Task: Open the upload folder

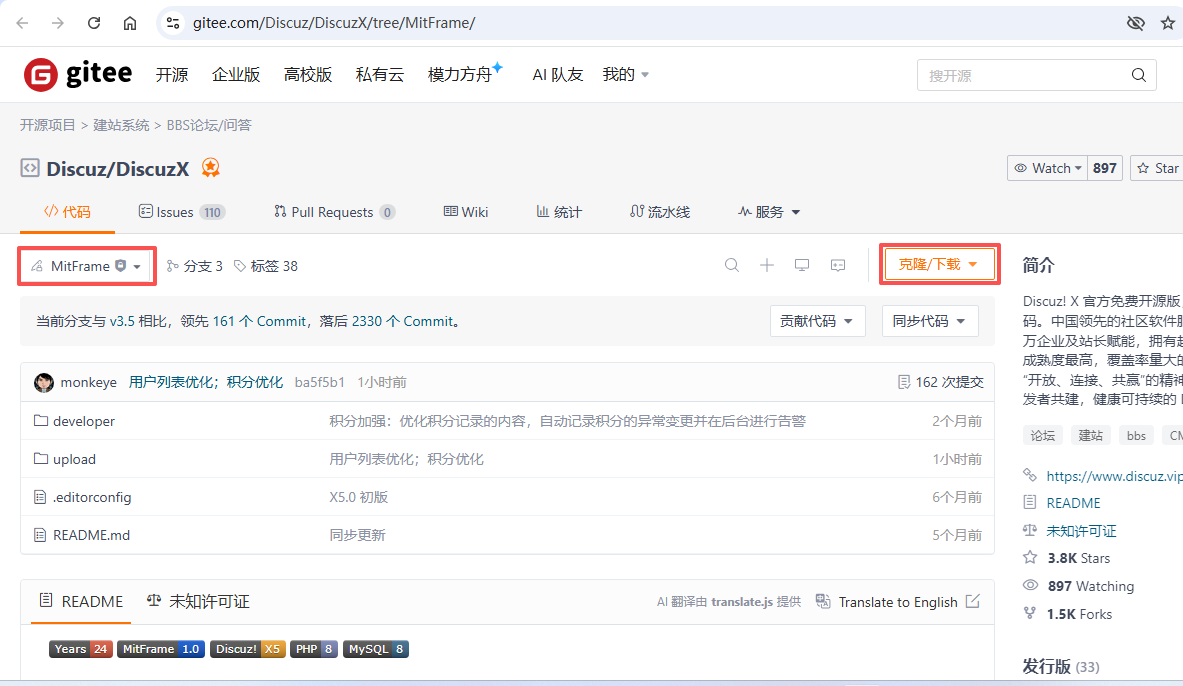Action: point(74,459)
